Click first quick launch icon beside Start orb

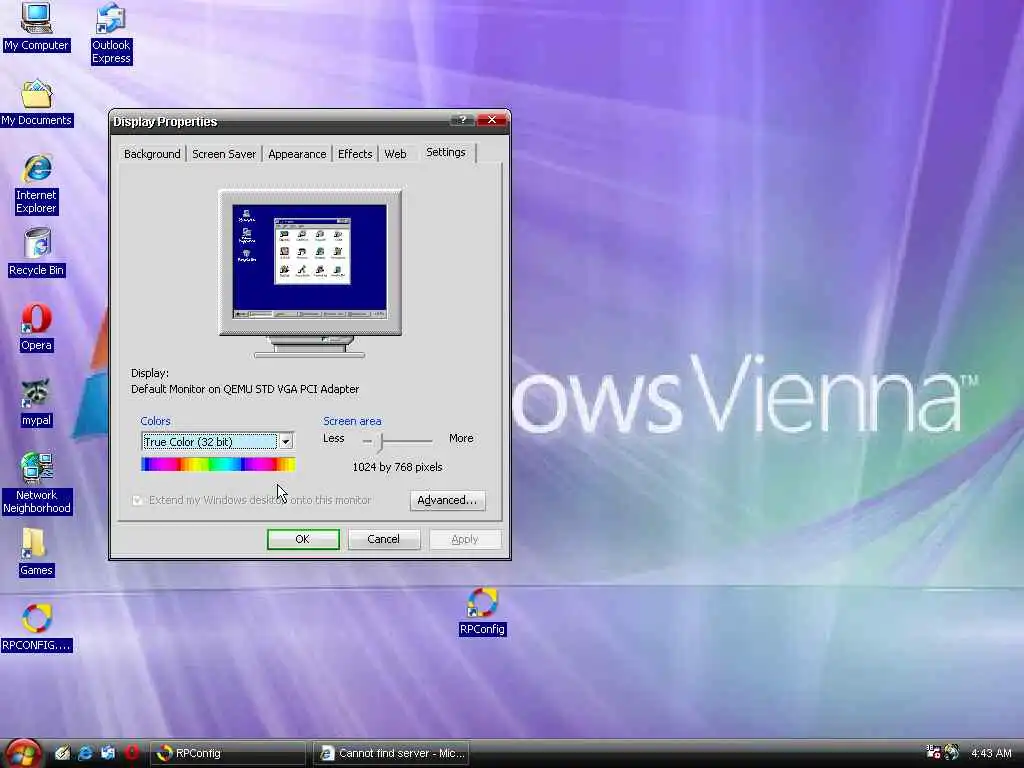pyautogui.click(x=63, y=753)
